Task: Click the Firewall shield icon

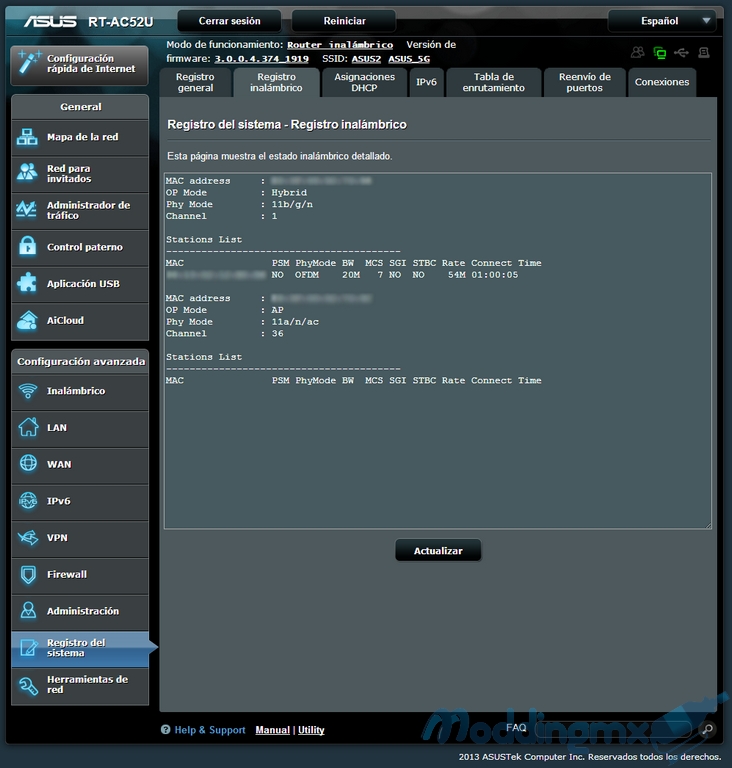Action: click(x=28, y=575)
